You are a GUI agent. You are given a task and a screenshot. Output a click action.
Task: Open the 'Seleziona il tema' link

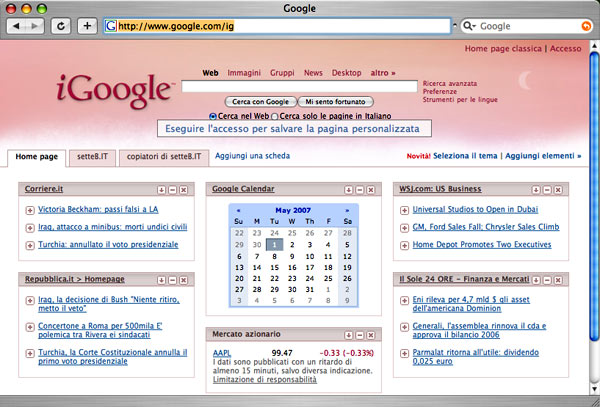(x=465, y=156)
